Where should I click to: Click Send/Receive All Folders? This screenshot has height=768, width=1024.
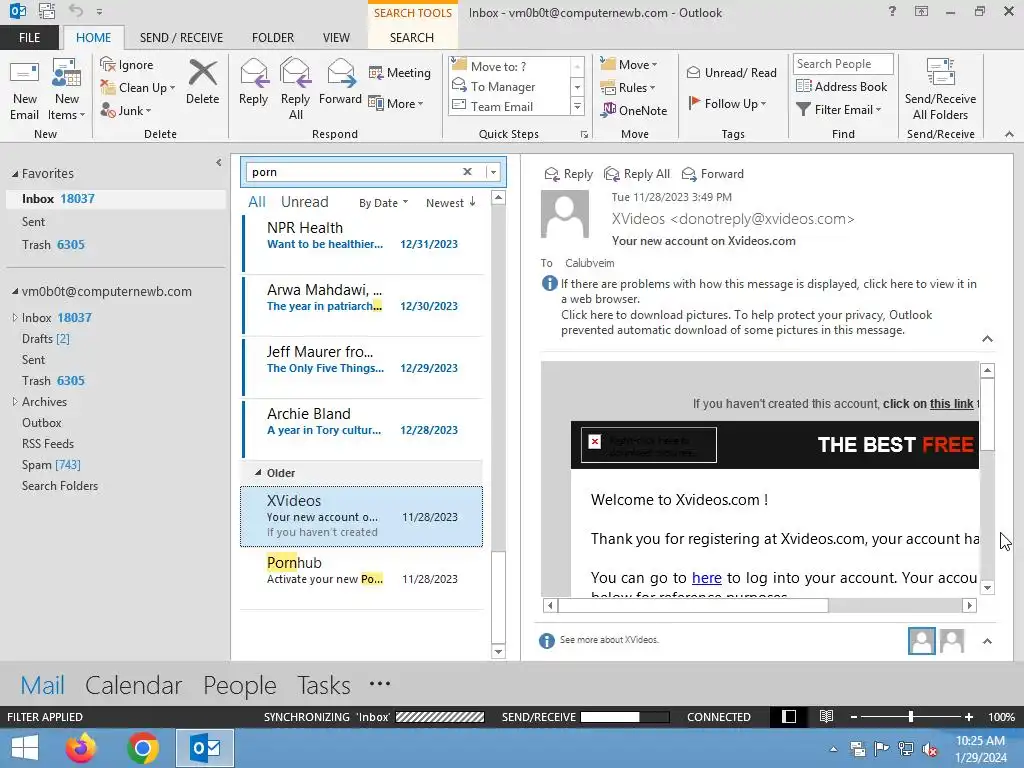[x=940, y=89]
